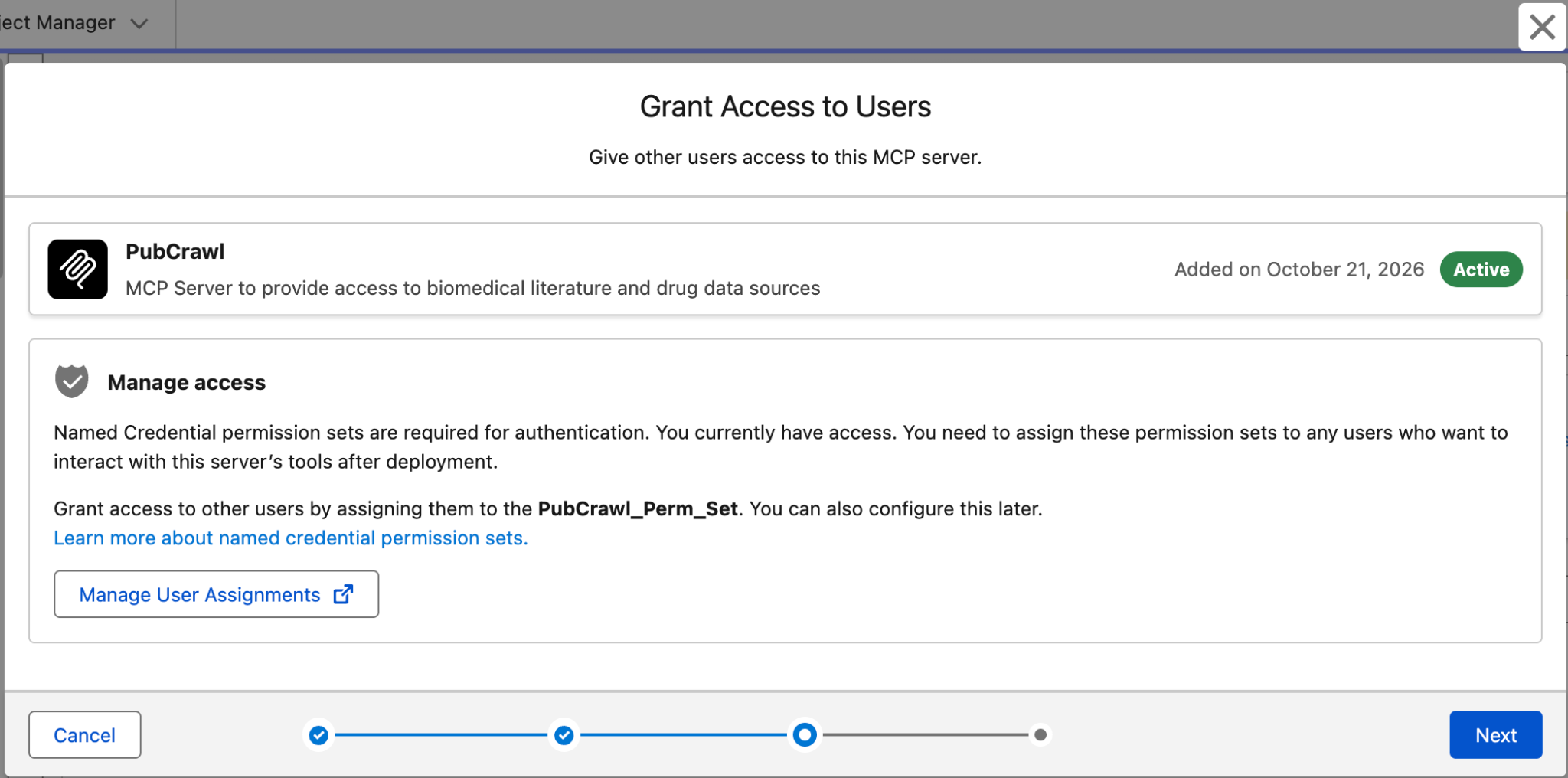The width and height of the screenshot is (1568, 778).
Task: Cancel the MCP server setup
Action: (x=85, y=735)
